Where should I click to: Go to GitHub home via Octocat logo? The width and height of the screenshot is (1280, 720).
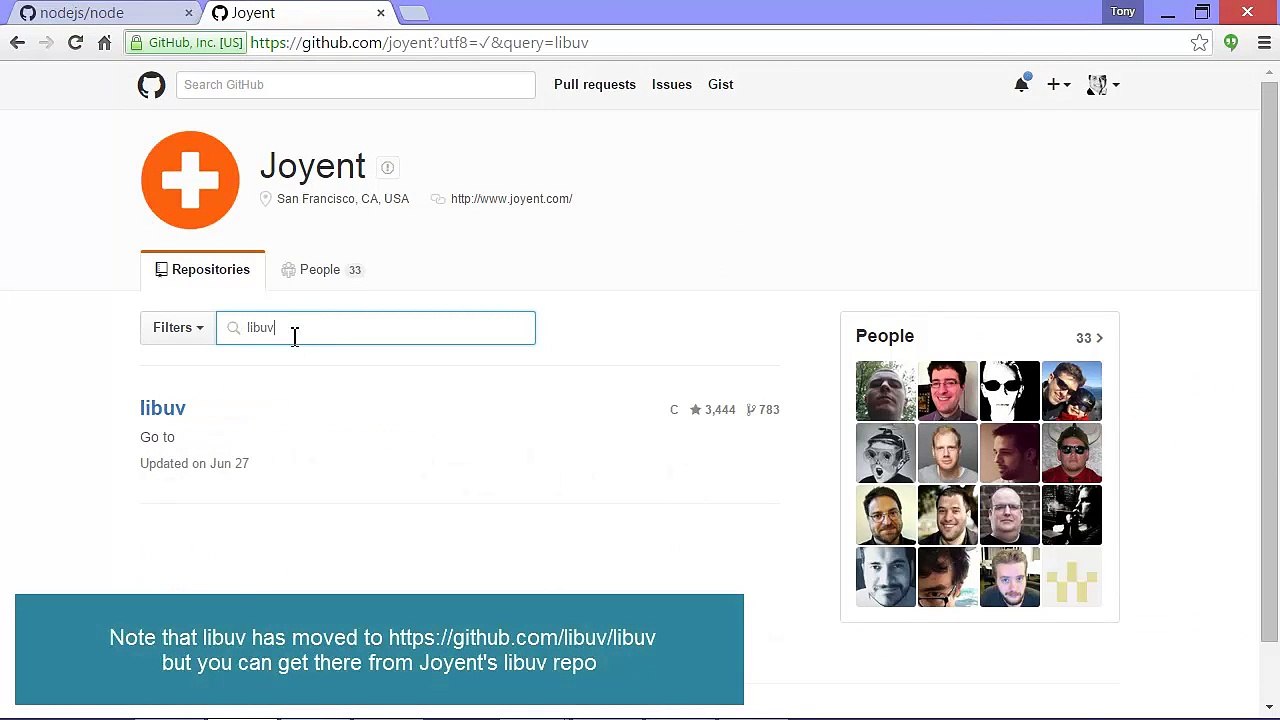(x=152, y=85)
